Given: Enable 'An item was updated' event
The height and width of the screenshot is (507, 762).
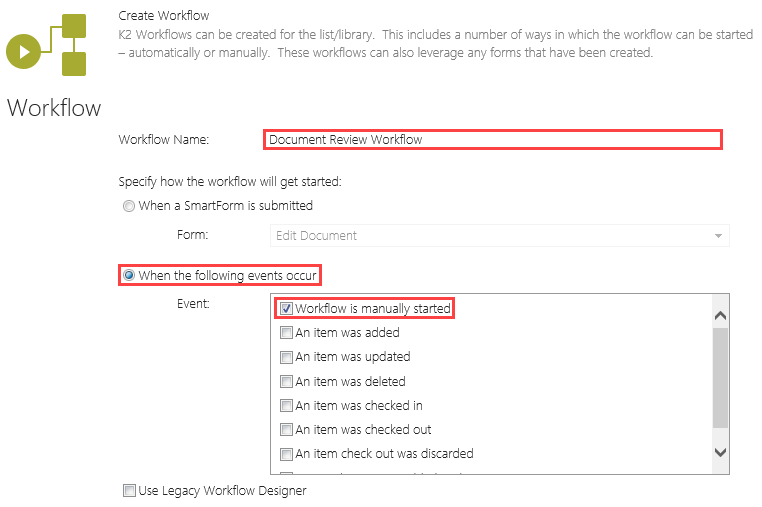Looking at the screenshot, I should (287, 357).
